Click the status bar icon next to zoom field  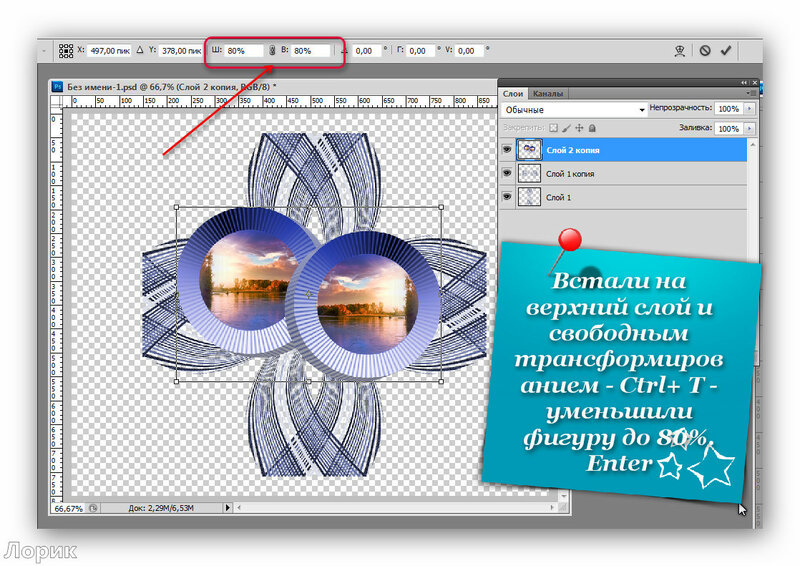tap(93, 508)
